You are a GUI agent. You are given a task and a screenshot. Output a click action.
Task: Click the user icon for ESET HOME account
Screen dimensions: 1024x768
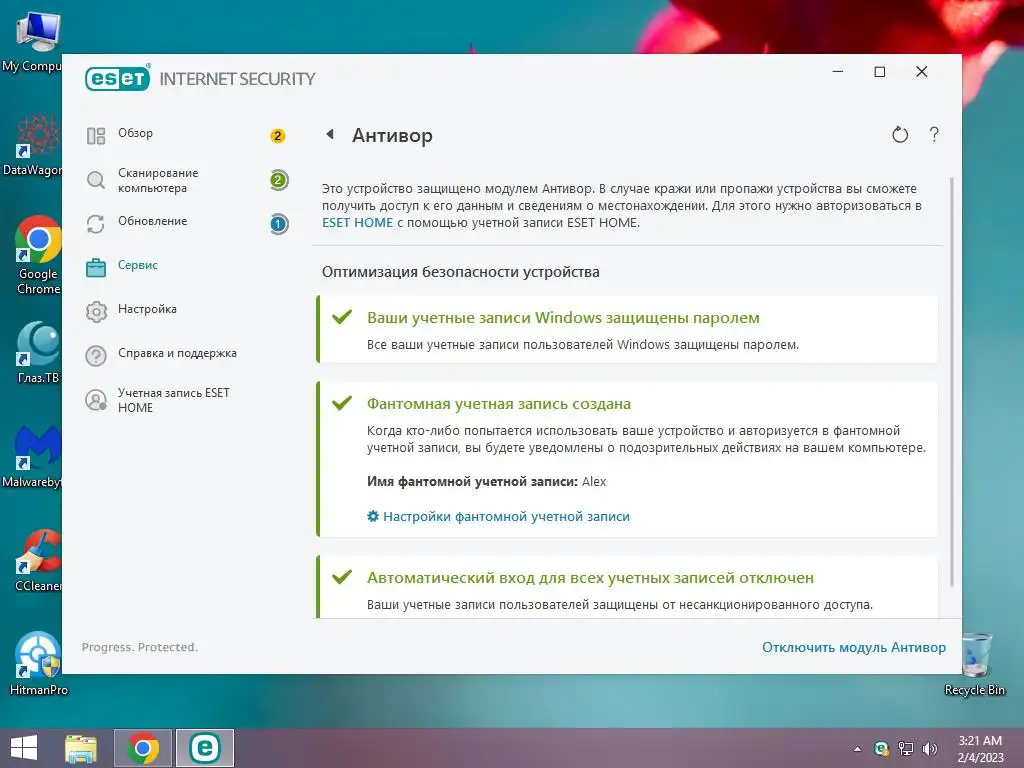[96, 400]
